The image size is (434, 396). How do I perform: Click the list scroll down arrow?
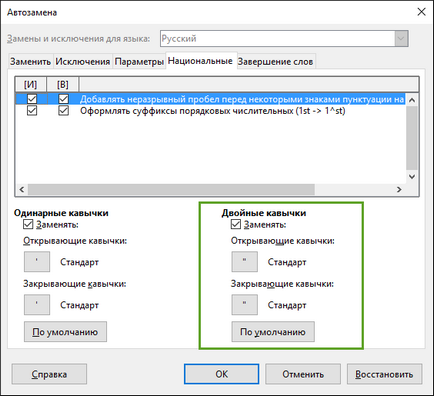(412, 177)
